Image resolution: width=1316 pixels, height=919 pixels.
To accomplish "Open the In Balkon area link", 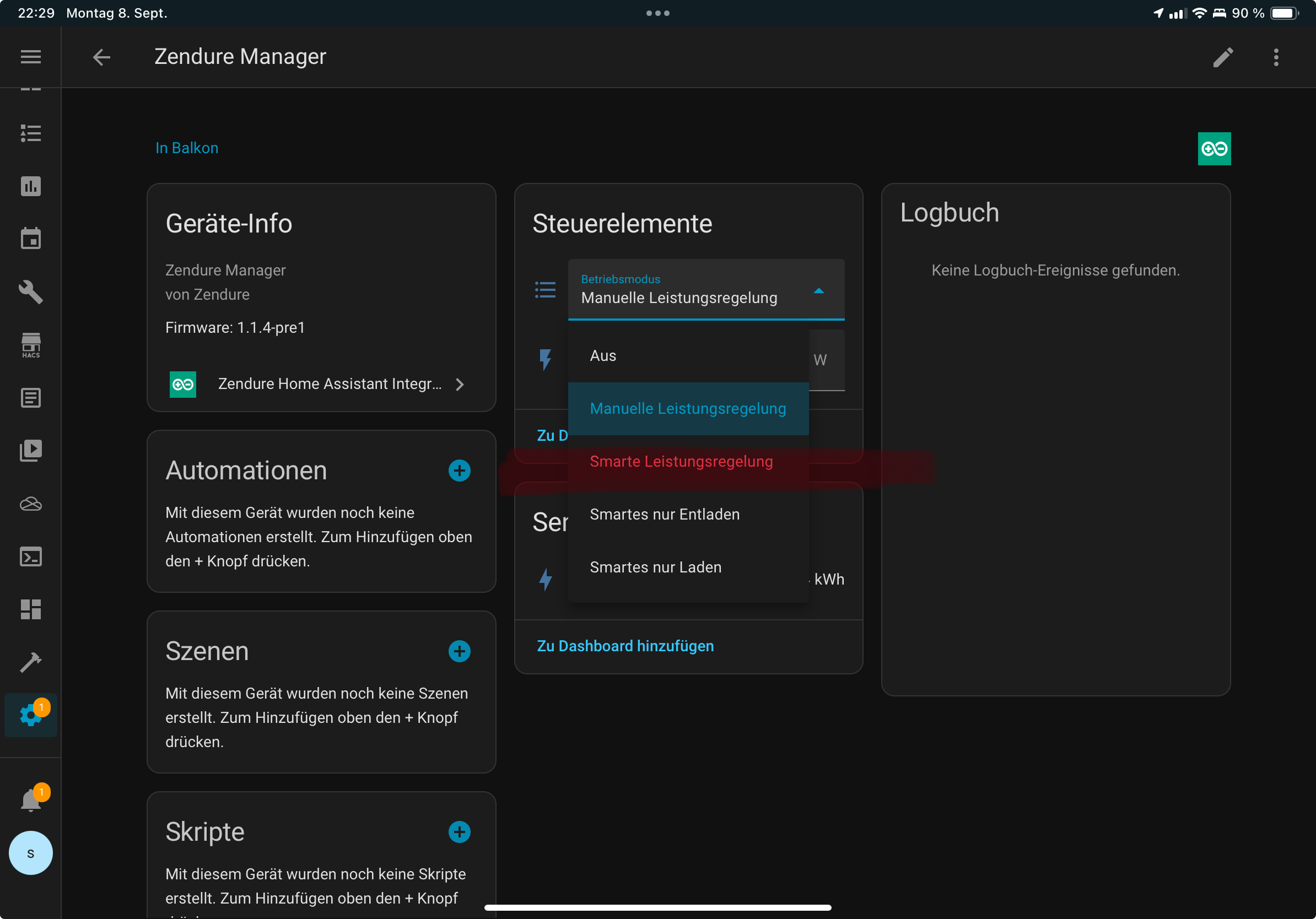I will pyautogui.click(x=187, y=148).
